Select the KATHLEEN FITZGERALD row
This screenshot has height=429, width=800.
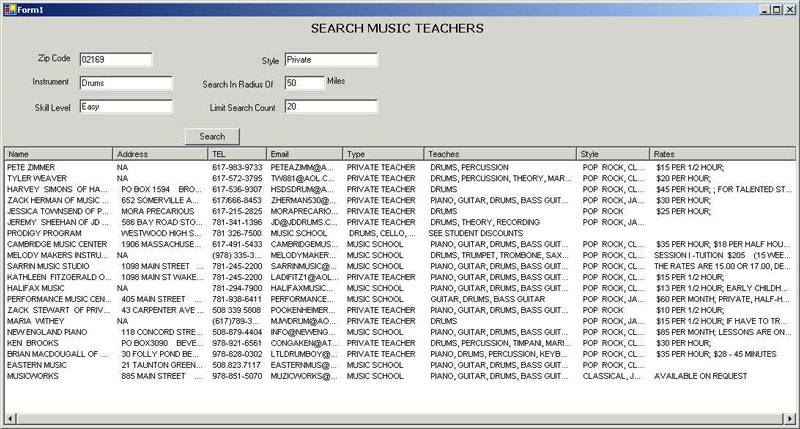coord(399,277)
